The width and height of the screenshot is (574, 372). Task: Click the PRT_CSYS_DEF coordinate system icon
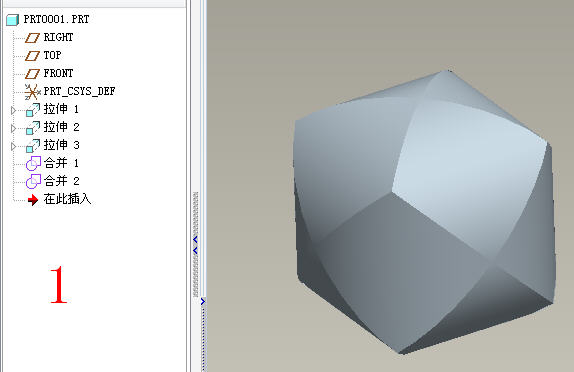click(32, 92)
